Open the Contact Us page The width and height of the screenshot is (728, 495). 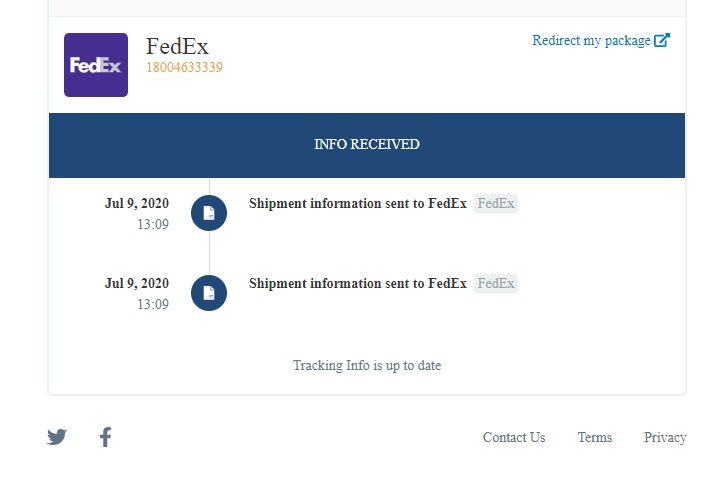click(514, 437)
